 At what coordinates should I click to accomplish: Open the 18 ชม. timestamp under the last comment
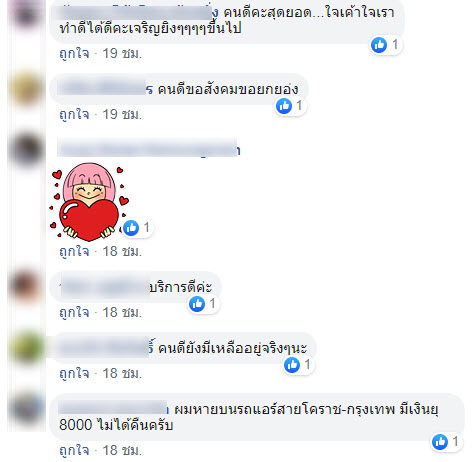tap(122, 450)
